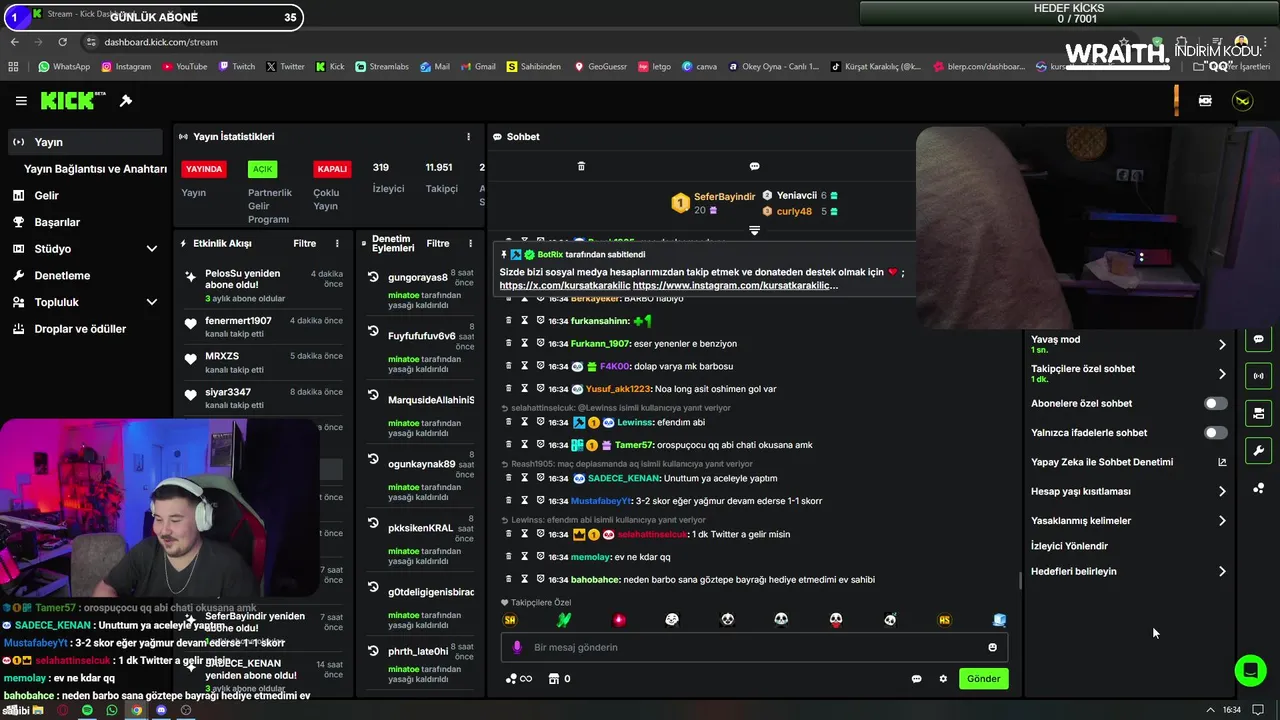The height and width of the screenshot is (720, 1280).
Task: Open Yavaş mod settings arrow
Action: coord(1222,345)
